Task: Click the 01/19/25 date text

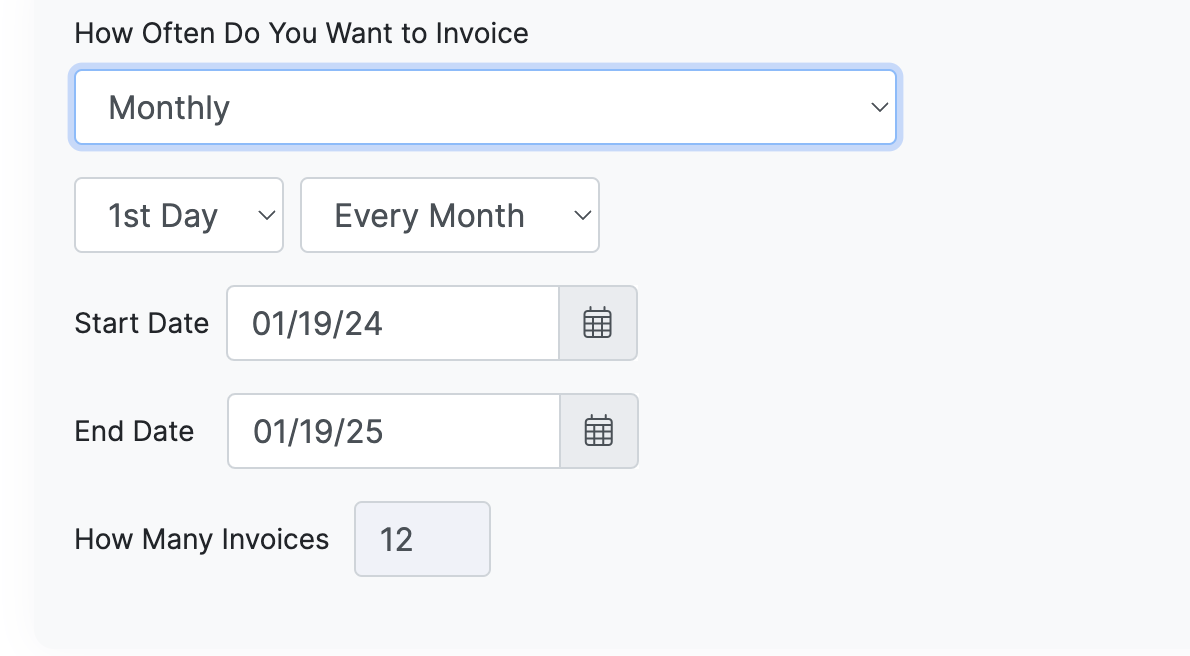Action: tap(318, 432)
